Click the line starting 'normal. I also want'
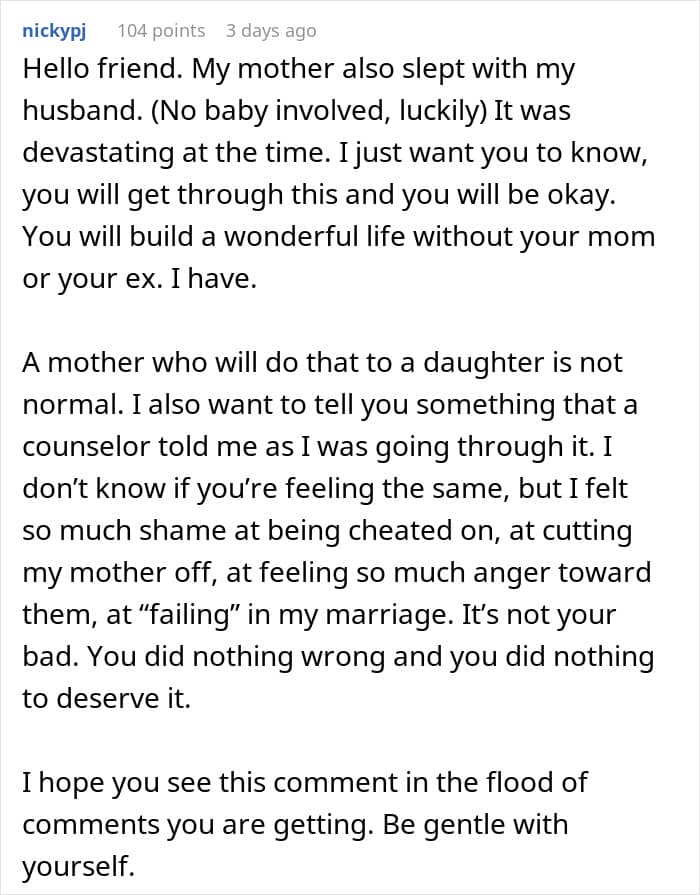Screen dimensions: 700x895 click(x=330, y=405)
